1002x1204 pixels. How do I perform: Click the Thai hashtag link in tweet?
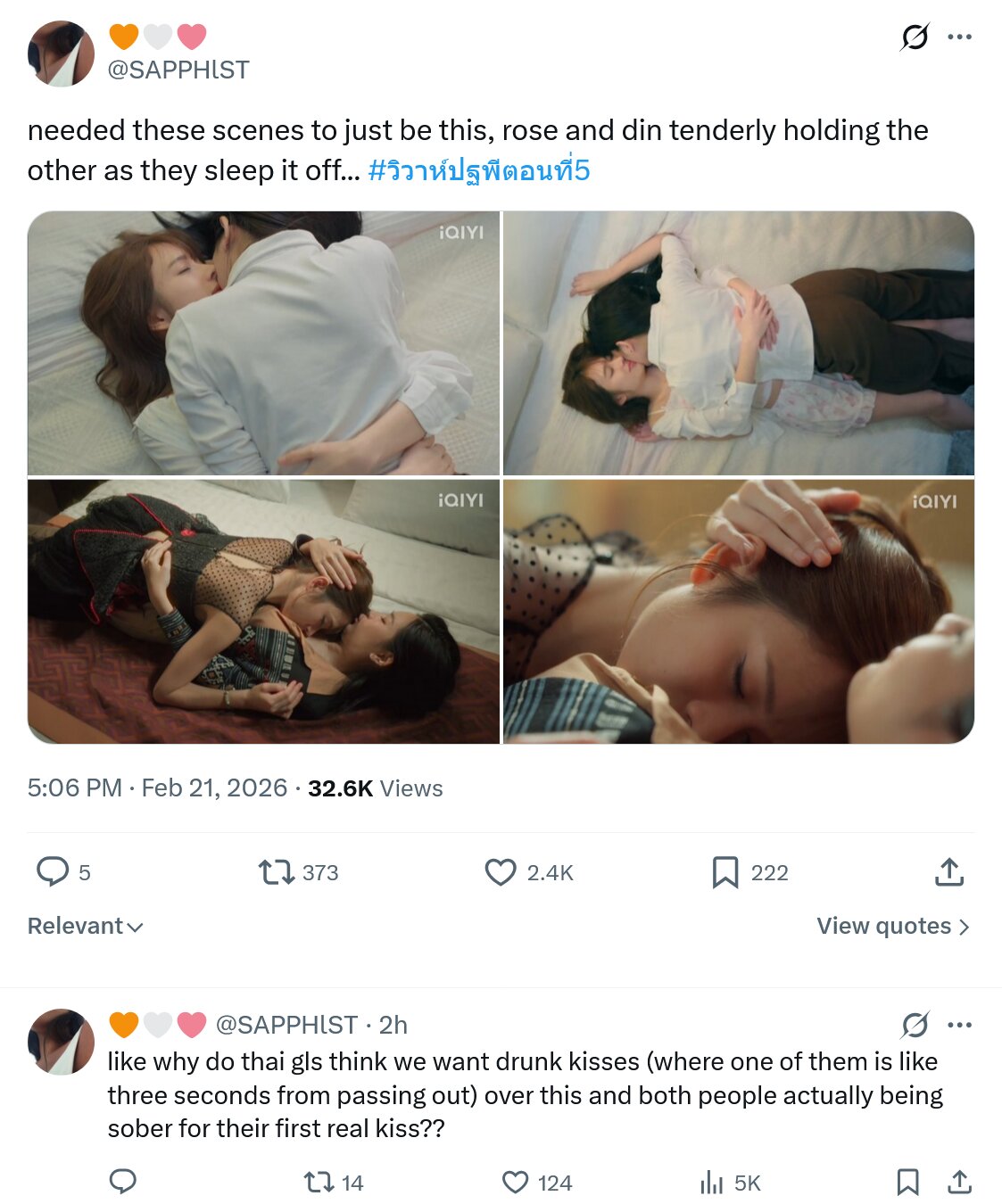(479, 170)
